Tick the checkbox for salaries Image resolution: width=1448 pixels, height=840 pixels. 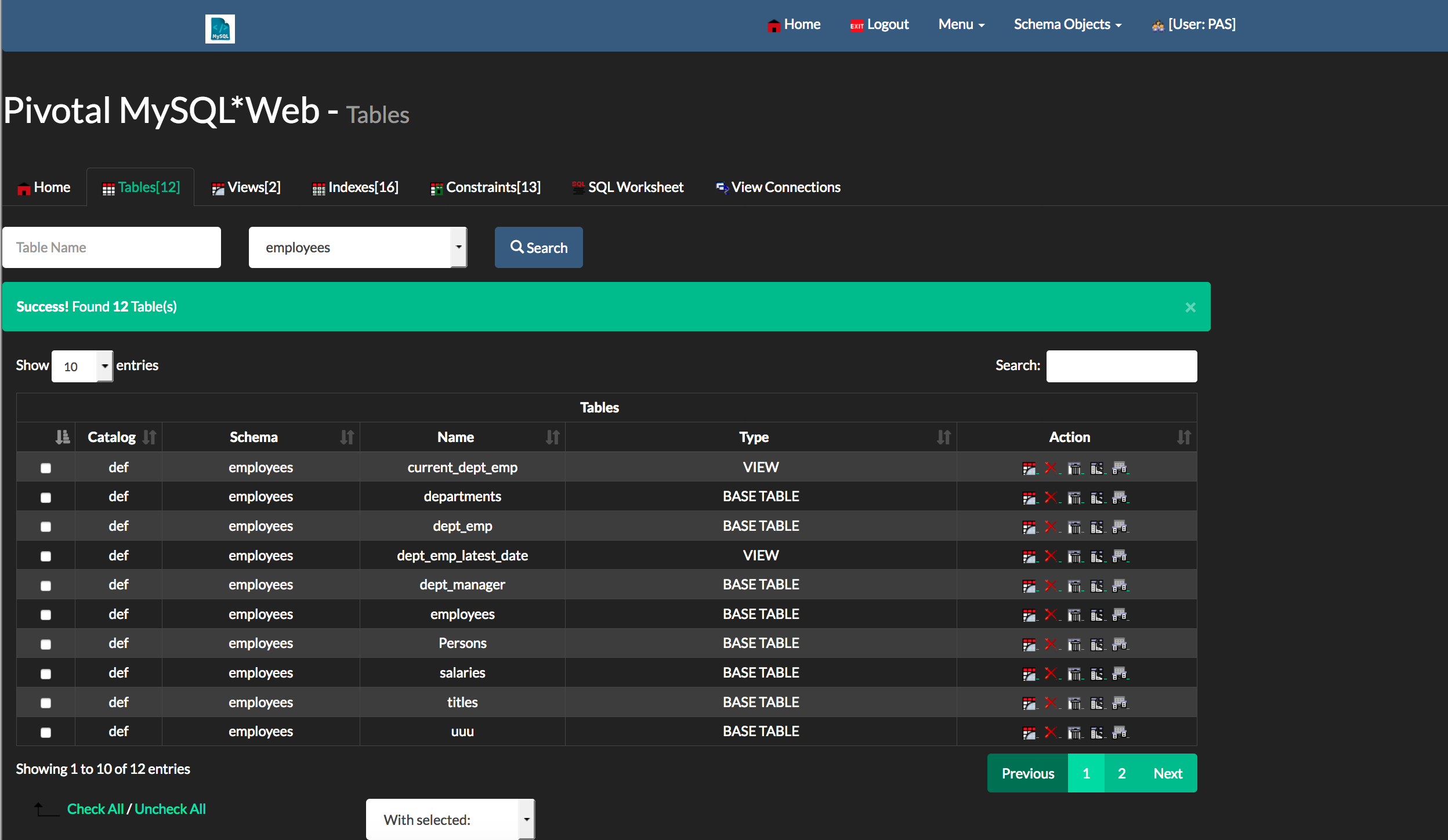[46, 674]
